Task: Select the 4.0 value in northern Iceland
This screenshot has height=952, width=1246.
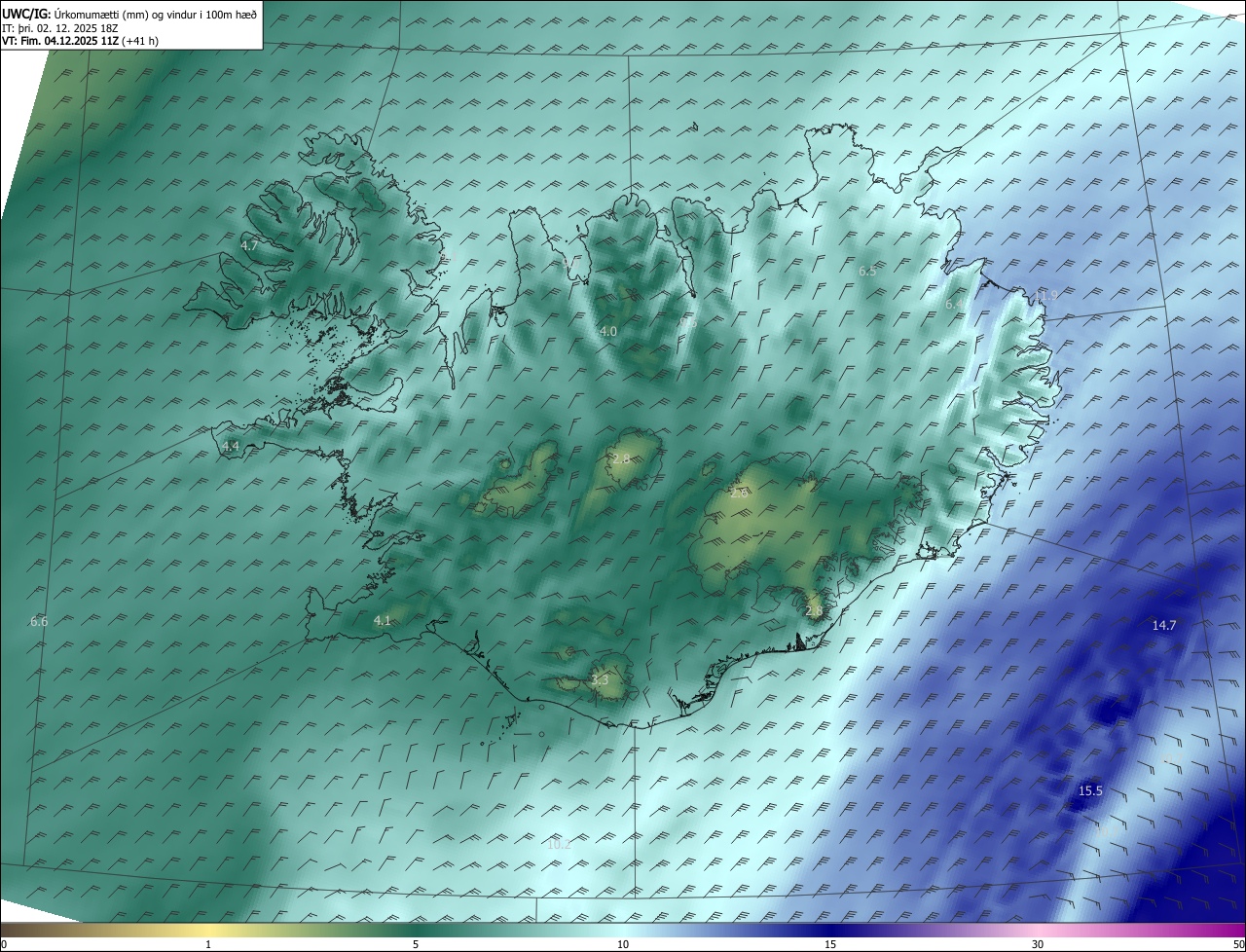Action: pos(608,332)
